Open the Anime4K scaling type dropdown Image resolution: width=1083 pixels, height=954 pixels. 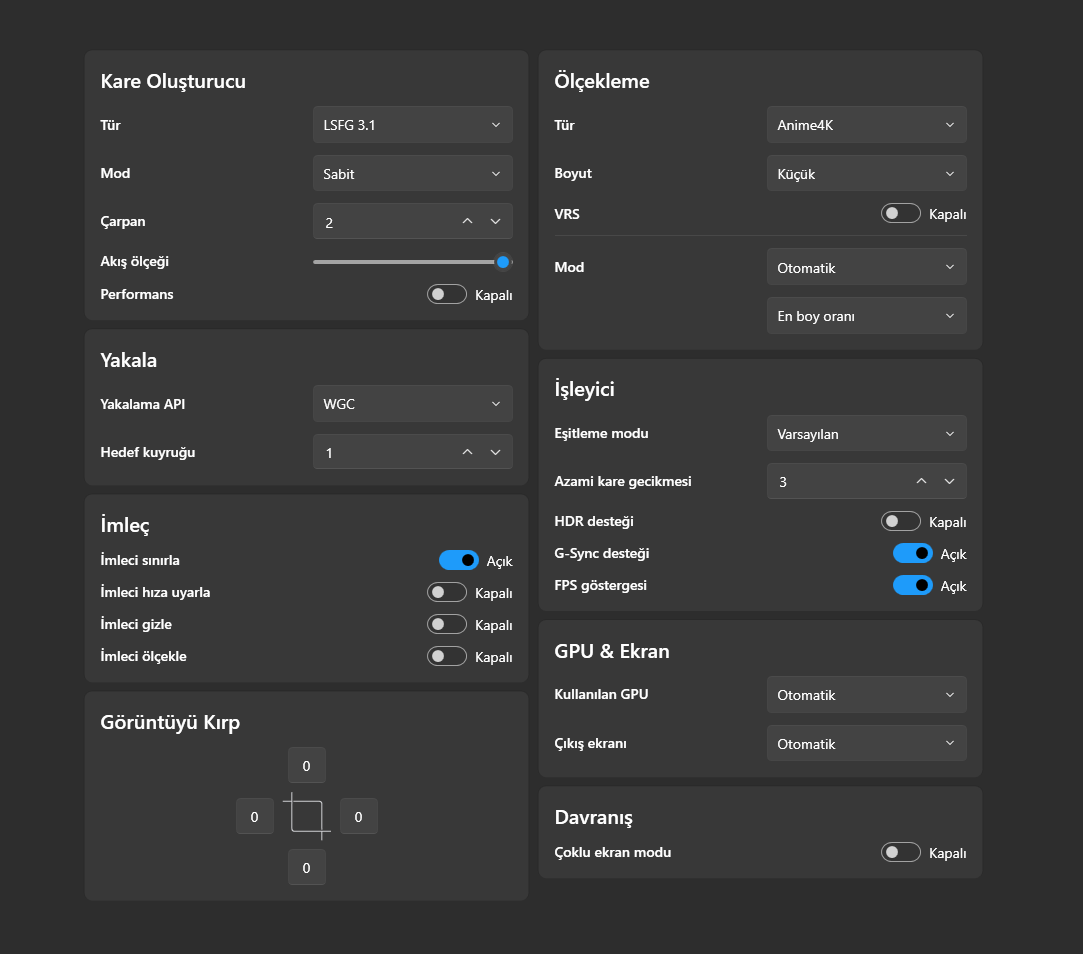[x=866, y=125]
